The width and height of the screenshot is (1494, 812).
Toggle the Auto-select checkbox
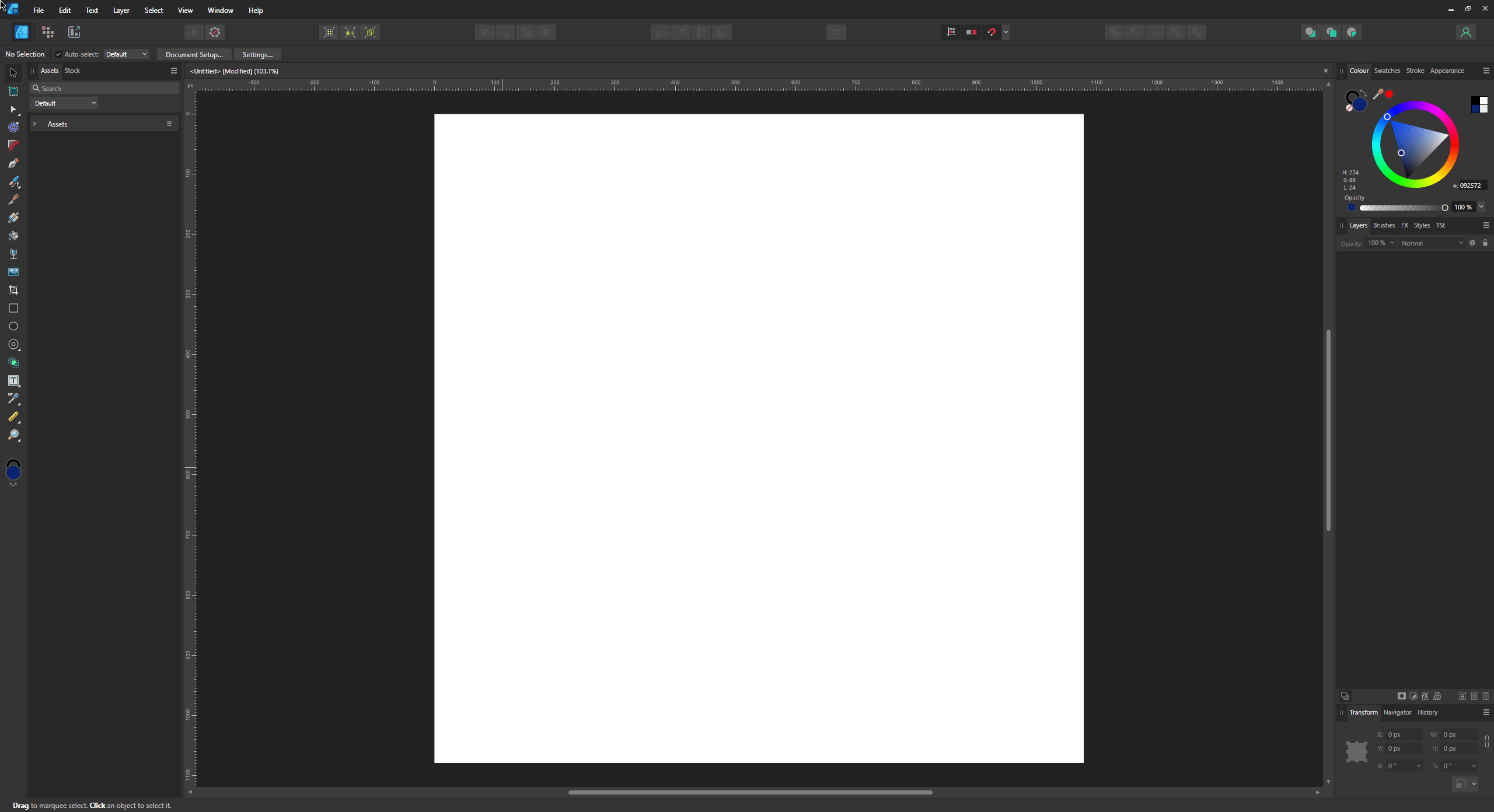(59, 54)
